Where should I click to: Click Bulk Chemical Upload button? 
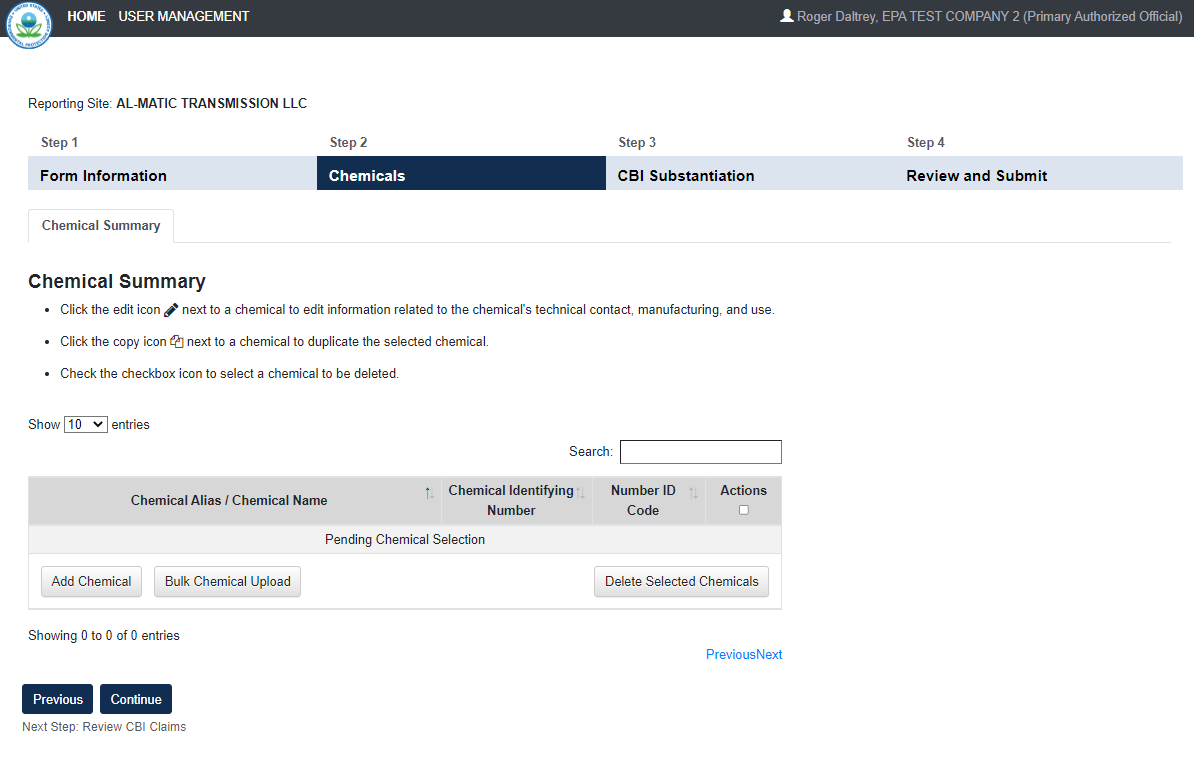click(x=227, y=581)
